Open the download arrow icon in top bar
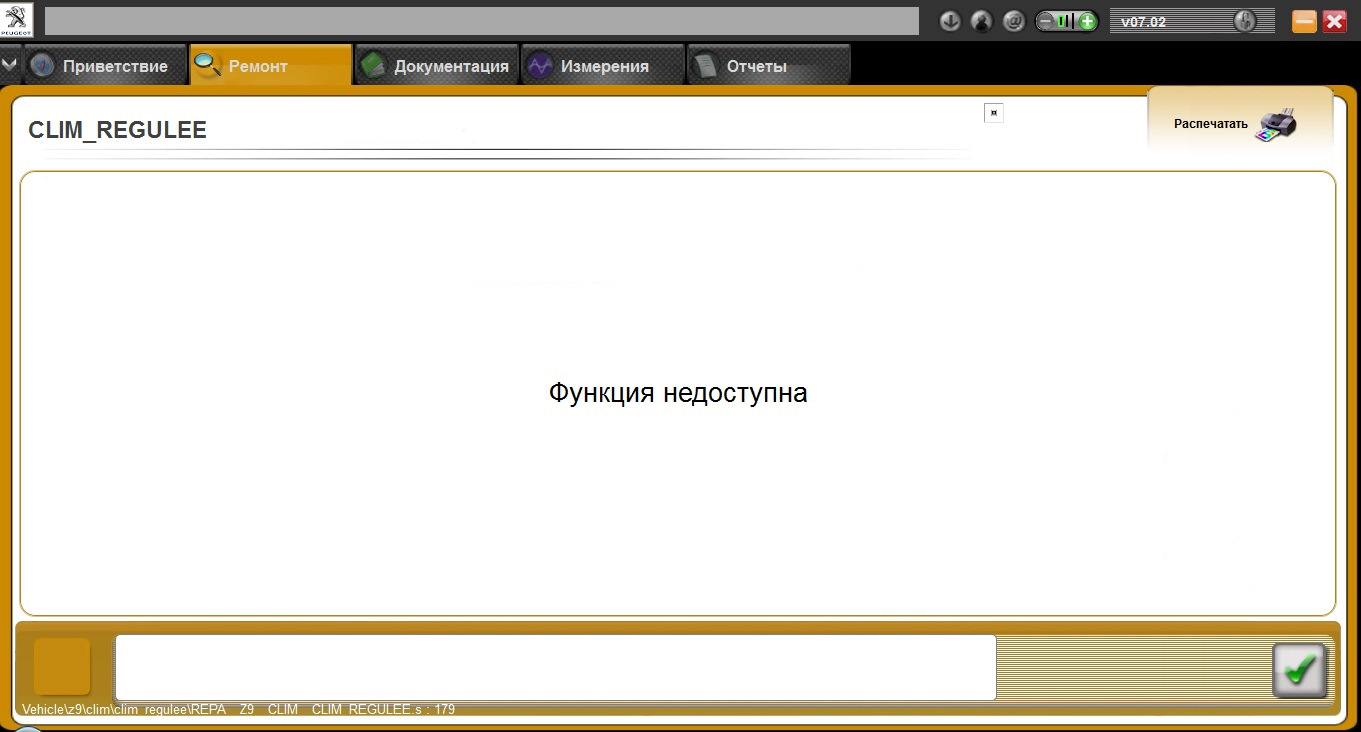Image resolution: width=1361 pixels, height=732 pixels. 950,21
